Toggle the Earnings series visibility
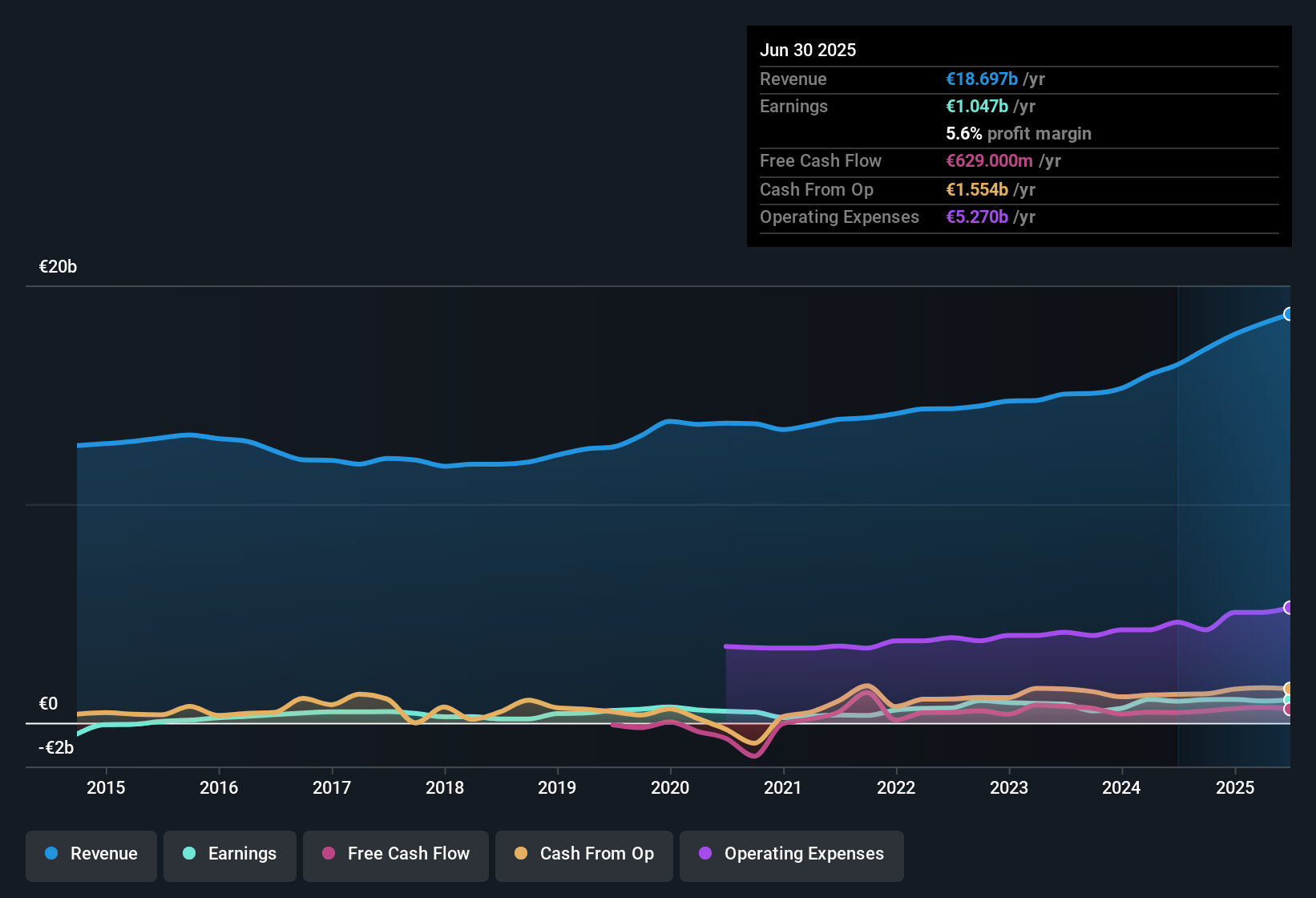1316x898 pixels. click(x=229, y=854)
